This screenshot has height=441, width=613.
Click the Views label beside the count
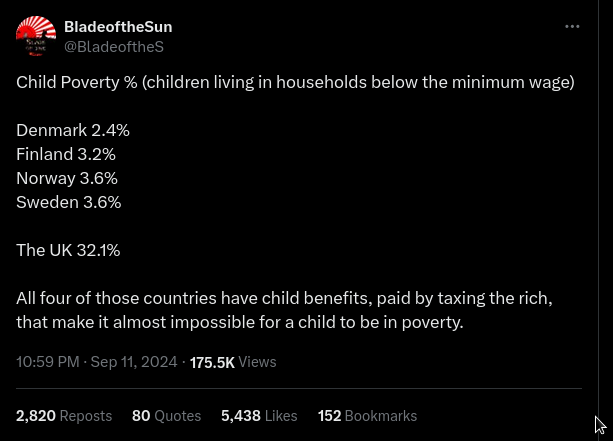click(x=257, y=362)
